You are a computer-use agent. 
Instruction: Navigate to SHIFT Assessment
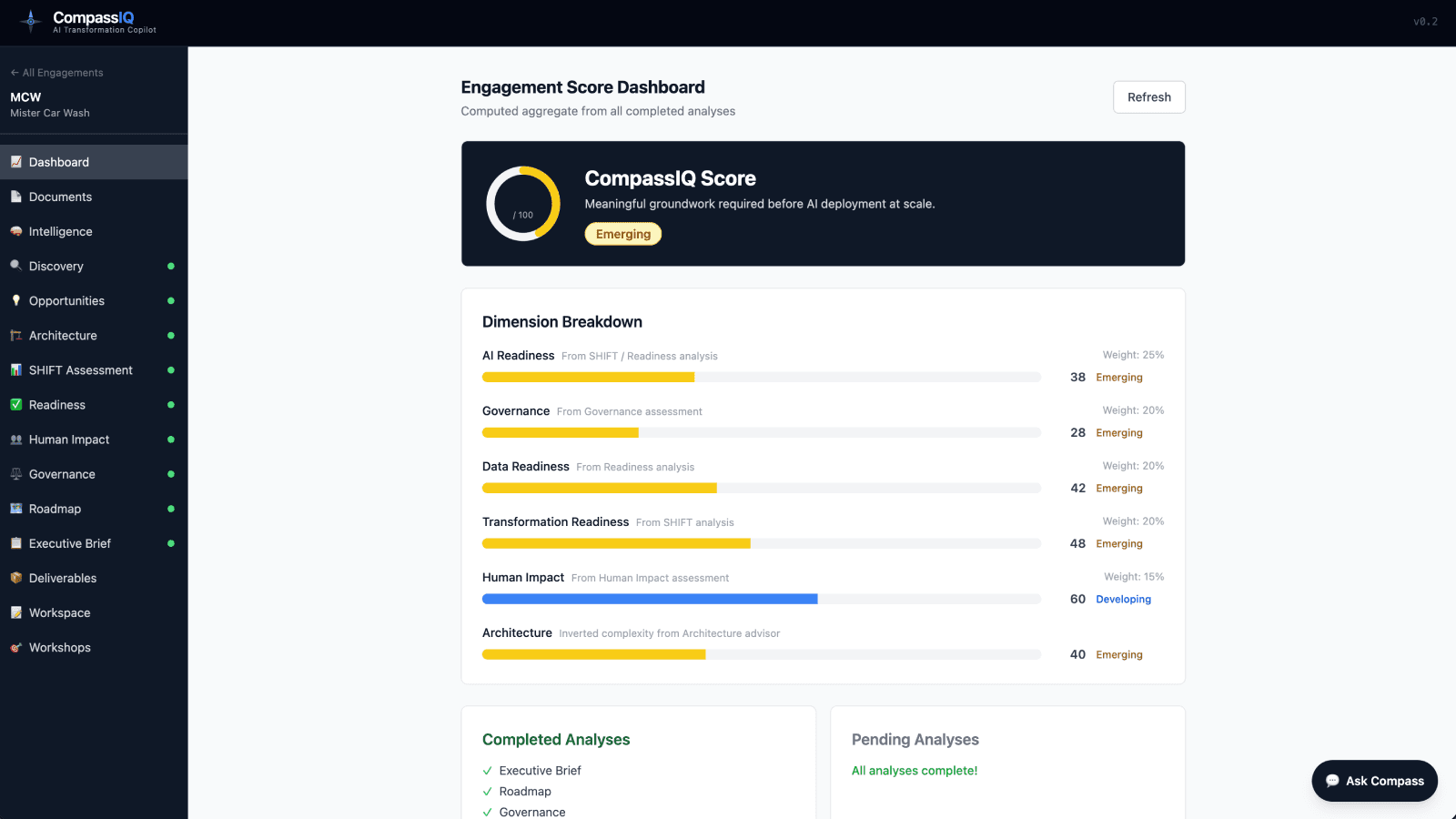pos(94,369)
